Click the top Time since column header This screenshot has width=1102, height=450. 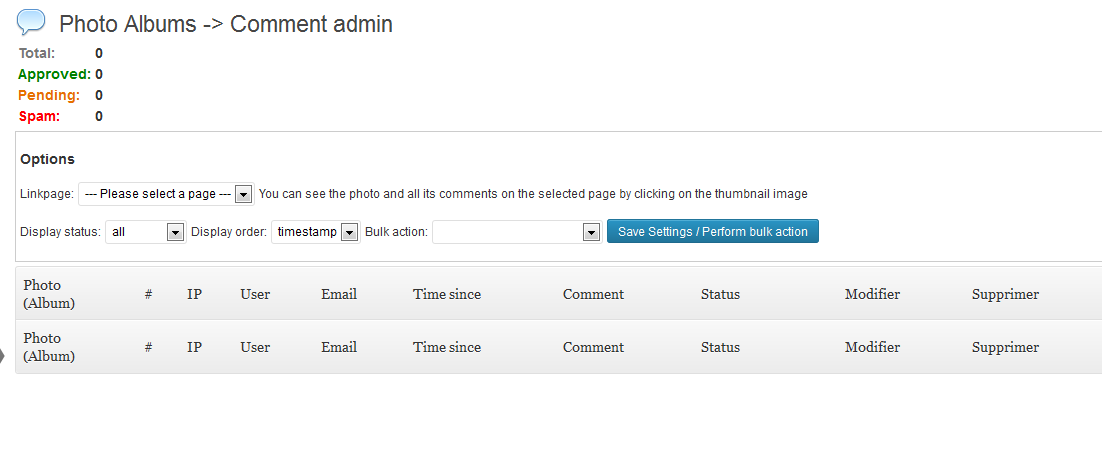click(447, 295)
